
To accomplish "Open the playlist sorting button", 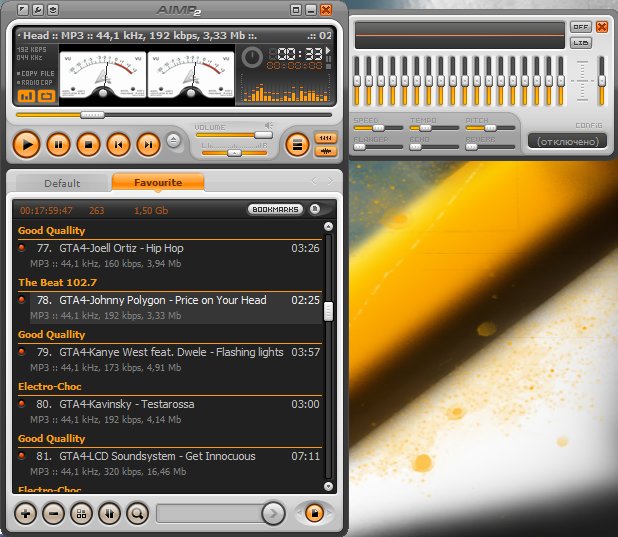I will [109, 514].
